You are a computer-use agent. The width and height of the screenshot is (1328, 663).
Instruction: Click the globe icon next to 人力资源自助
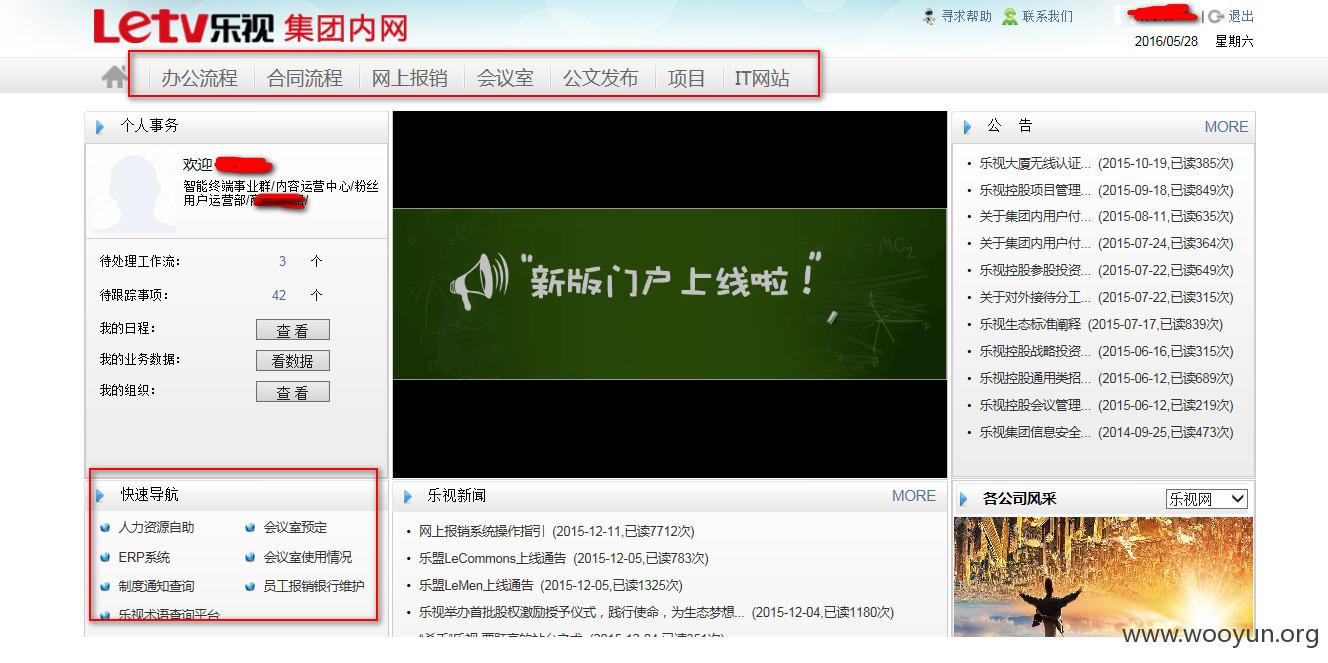pyautogui.click(x=105, y=528)
